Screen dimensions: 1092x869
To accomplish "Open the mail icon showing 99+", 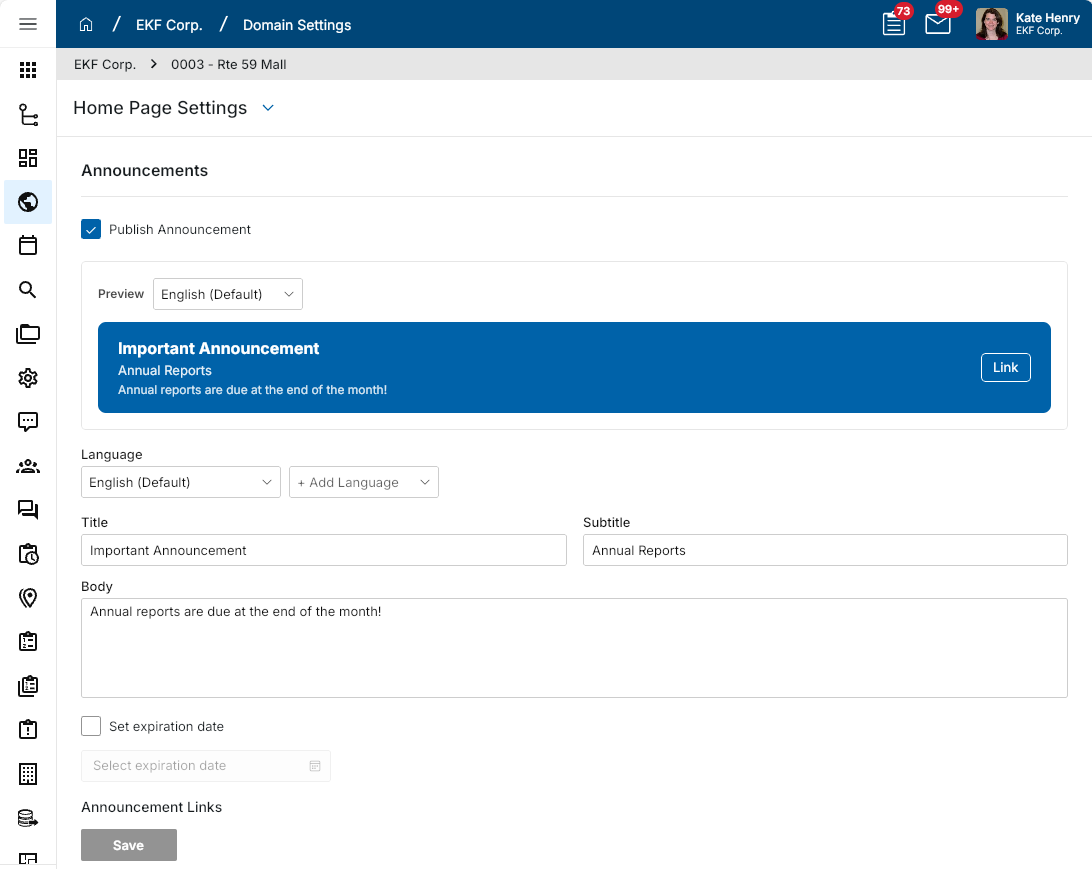I will (x=937, y=24).
